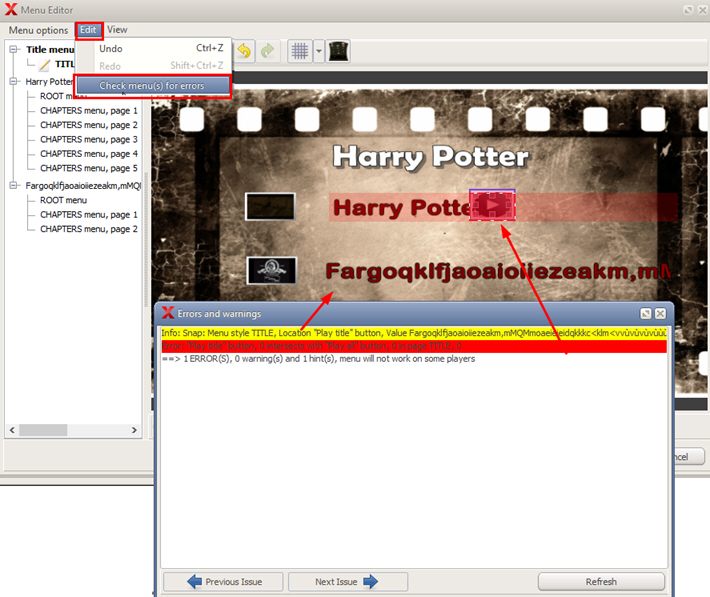Select the yellow Info: Snap message row
Viewport: 710px width, 597px height.
(414, 333)
